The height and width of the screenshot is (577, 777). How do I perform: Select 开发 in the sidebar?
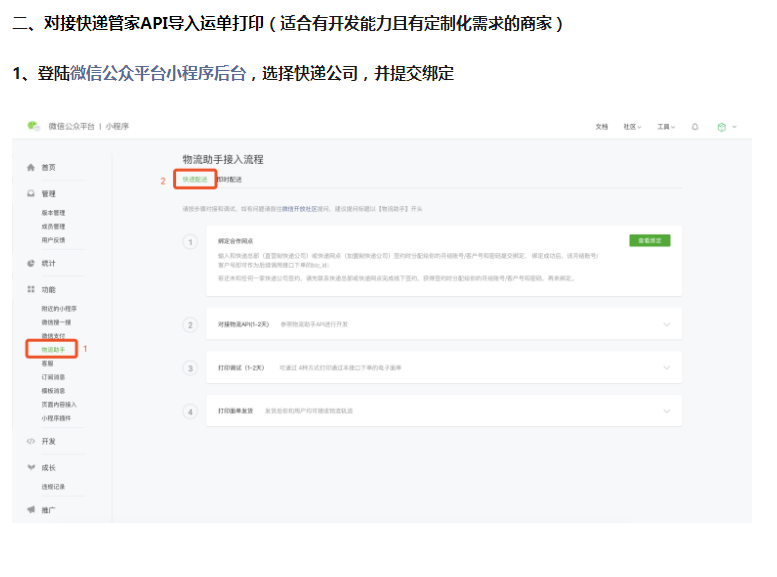click(x=49, y=441)
